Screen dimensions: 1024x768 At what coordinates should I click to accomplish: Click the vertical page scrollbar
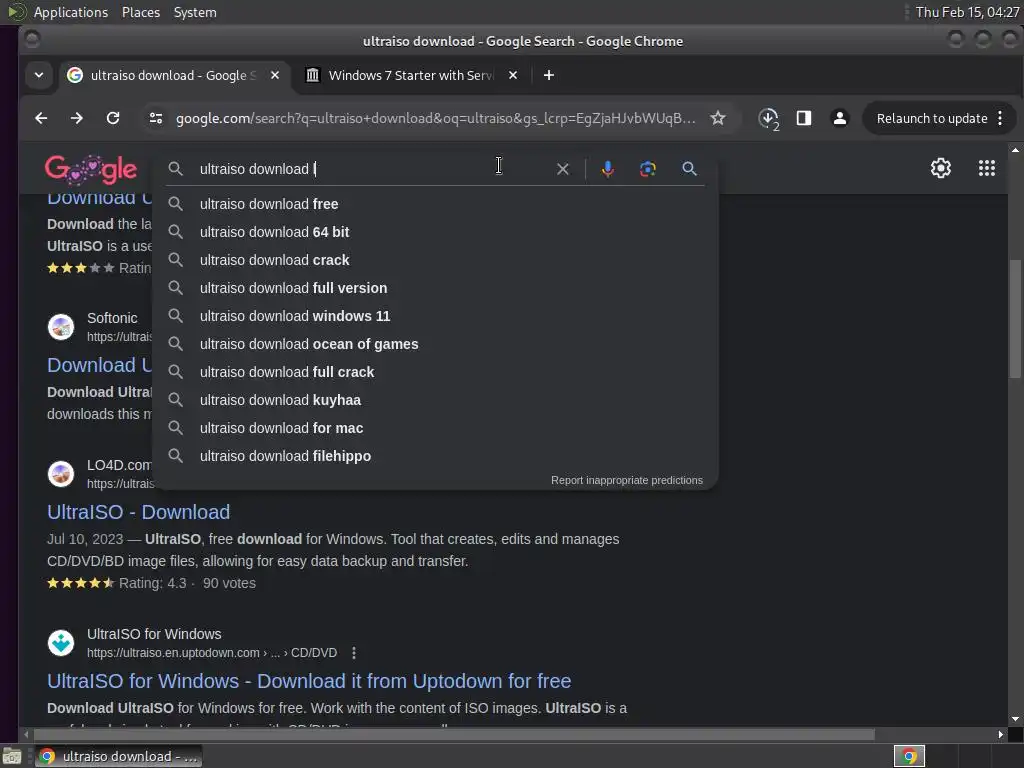[x=1015, y=319]
